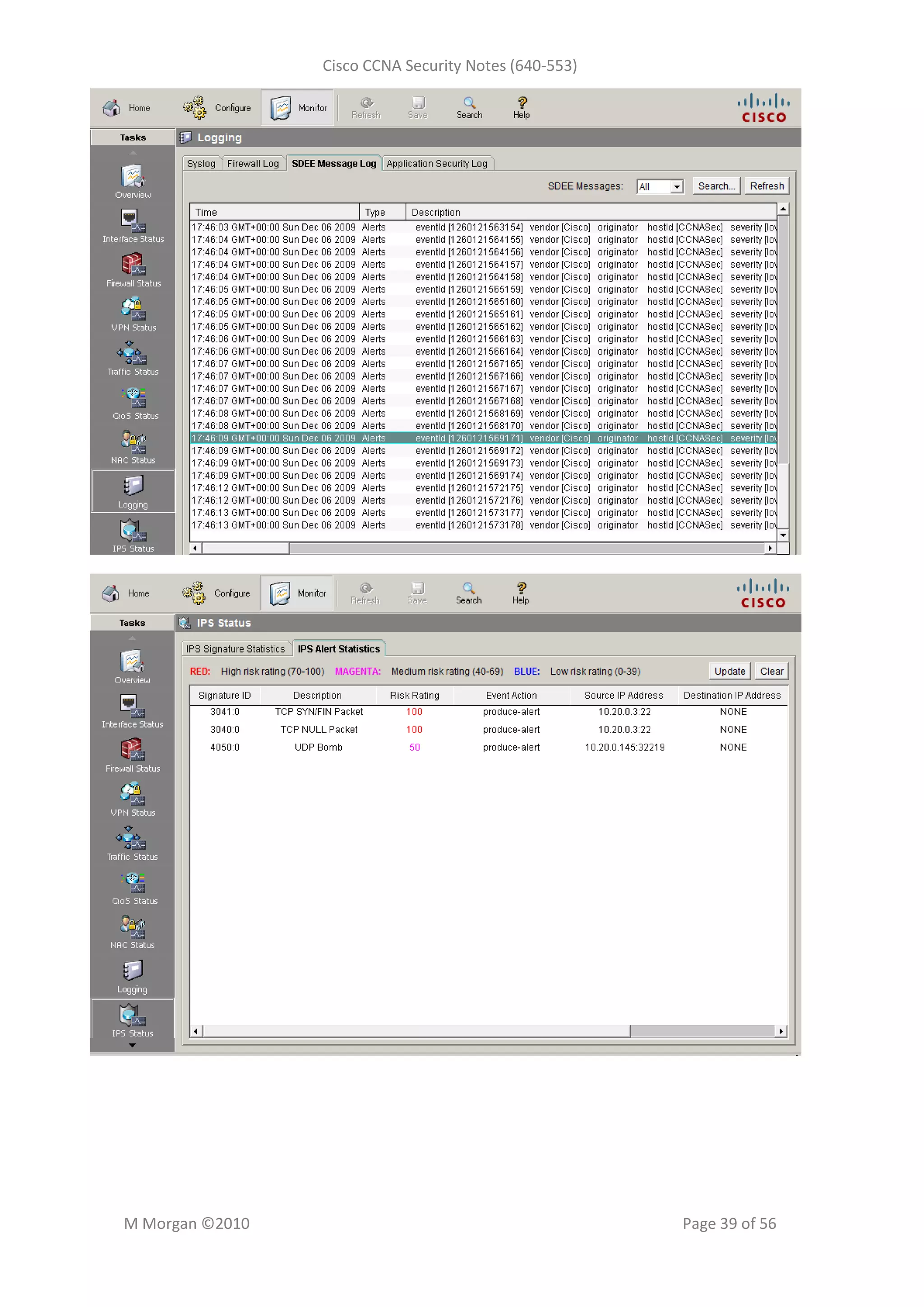Select the TCP SYN/FIN Packet alert row
The image size is (924, 1307).
tap(489, 712)
